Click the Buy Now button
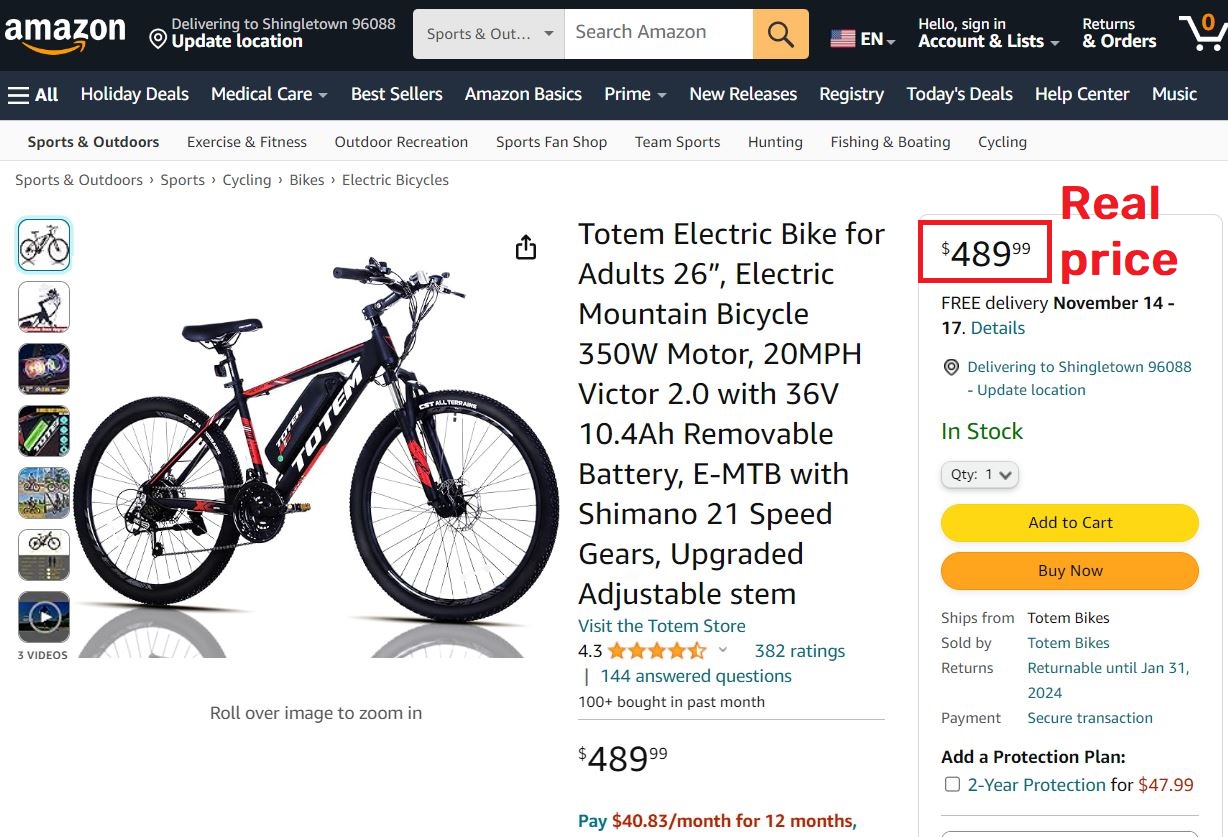Image resolution: width=1228 pixels, height=837 pixels. pyautogui.click(x=1069, y=570)
